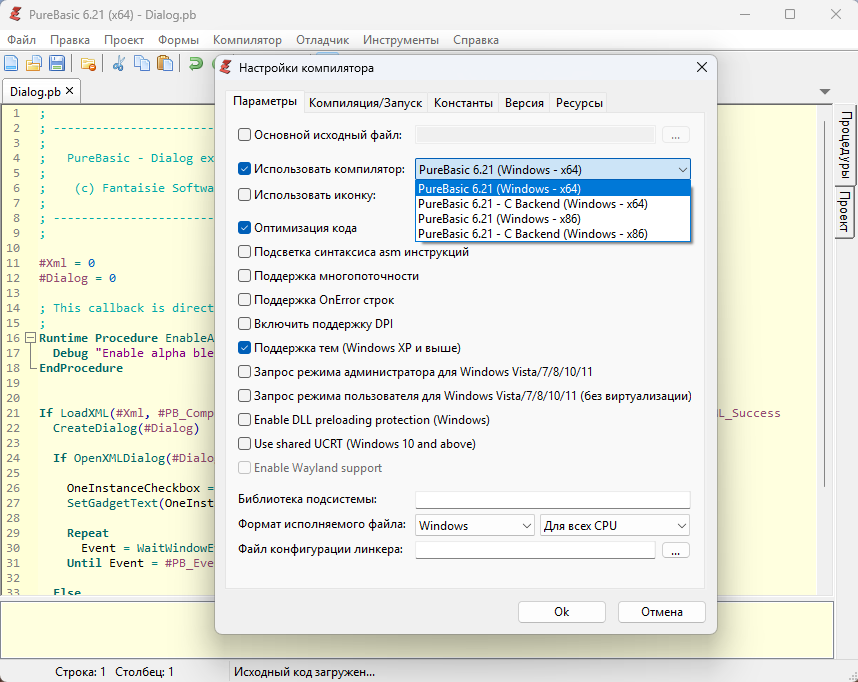Open the 'Файл' menu
The height and width of the screenshot is (682, 858).
(x=21, y=40)
